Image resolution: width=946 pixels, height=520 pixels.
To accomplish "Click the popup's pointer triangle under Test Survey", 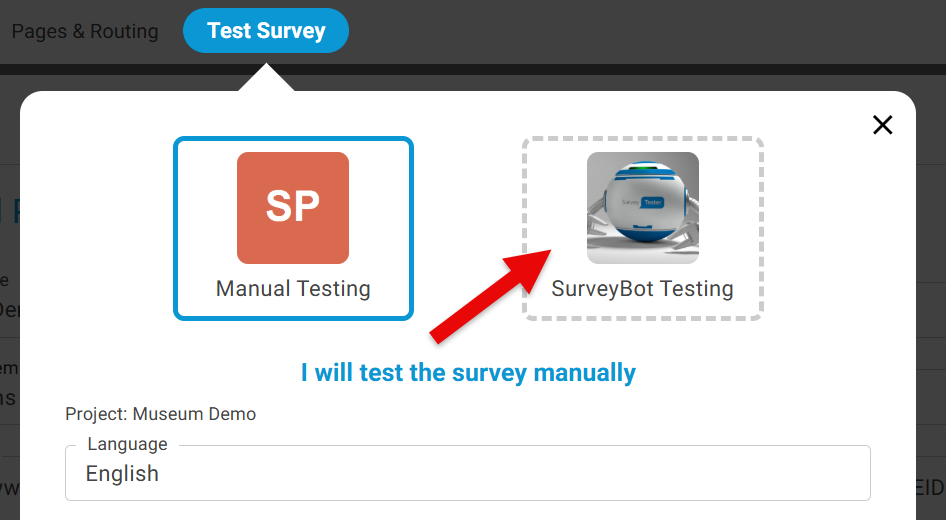I will (266, 80).
